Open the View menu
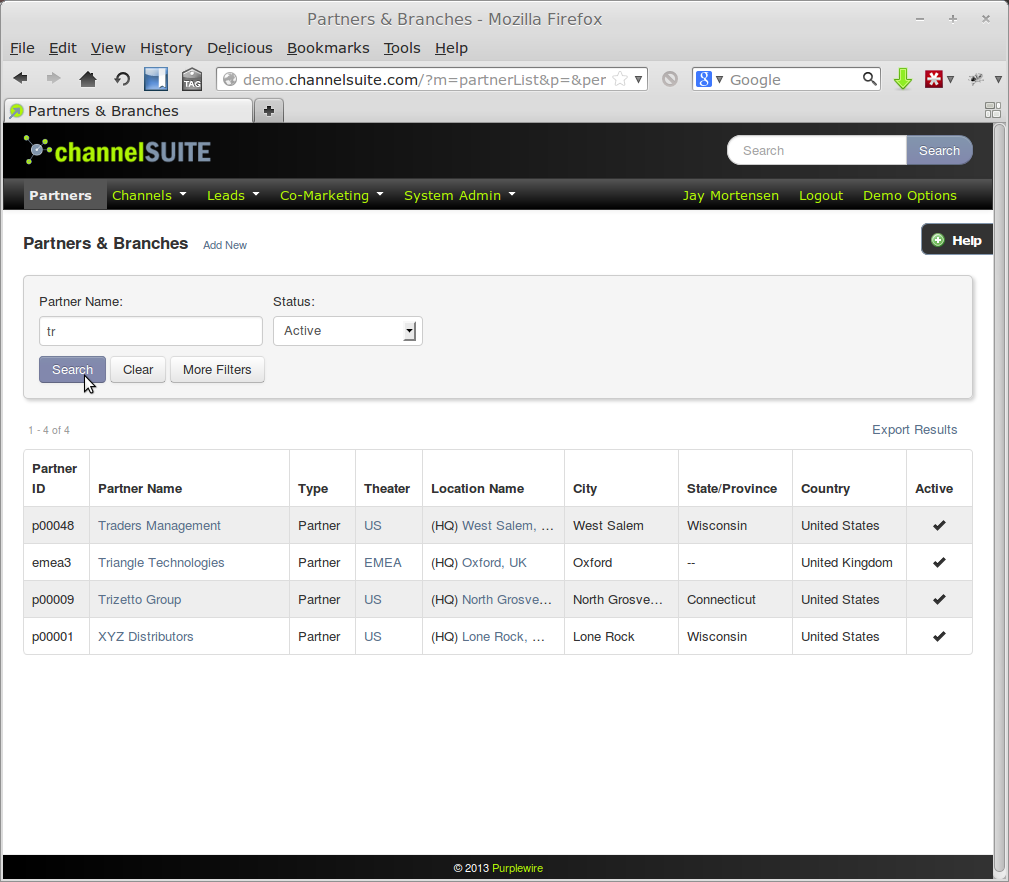This screenshot has height=882, width=1009. point(108,48)
